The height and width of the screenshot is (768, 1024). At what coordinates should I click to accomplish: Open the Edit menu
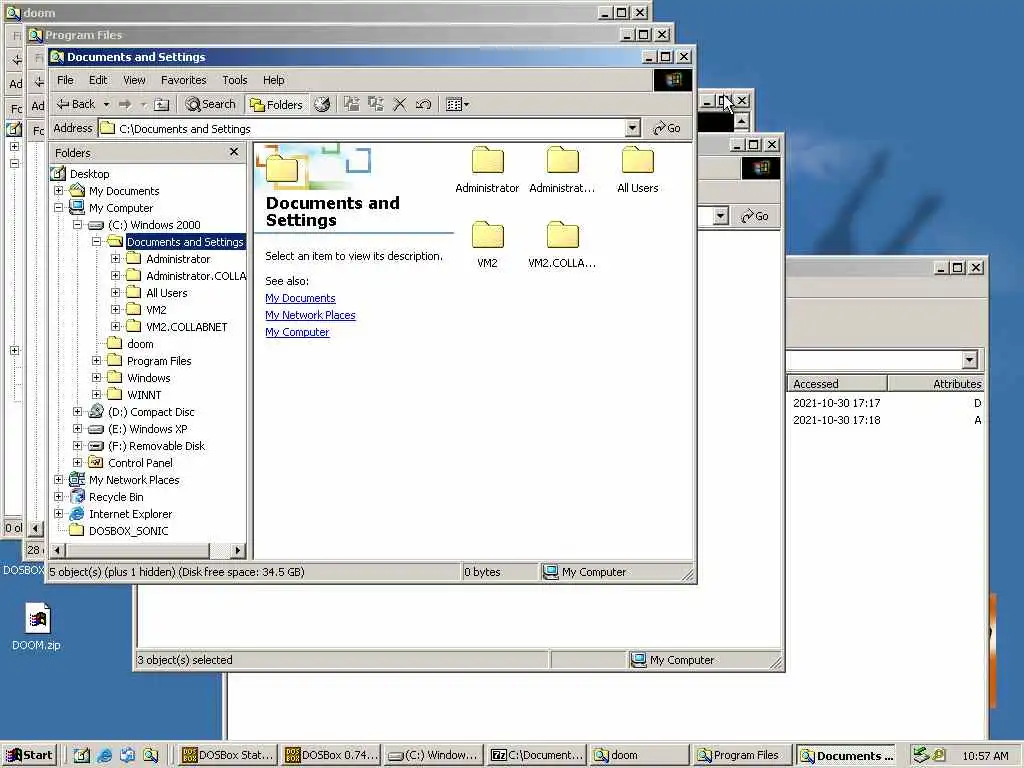(x=98, y=80)
